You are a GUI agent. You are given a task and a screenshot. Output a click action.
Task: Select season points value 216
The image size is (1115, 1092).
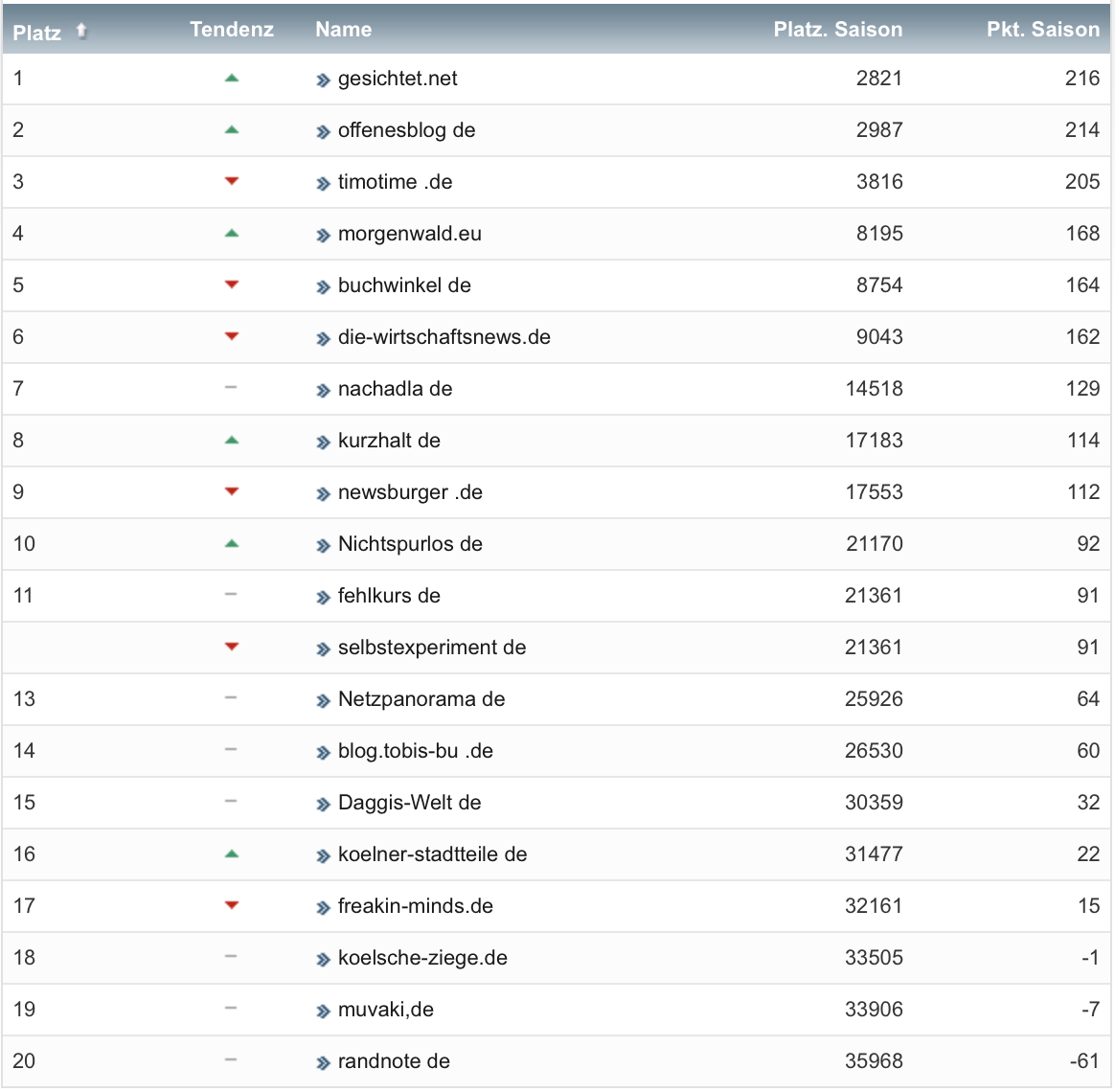click(x=1082, y=79)
